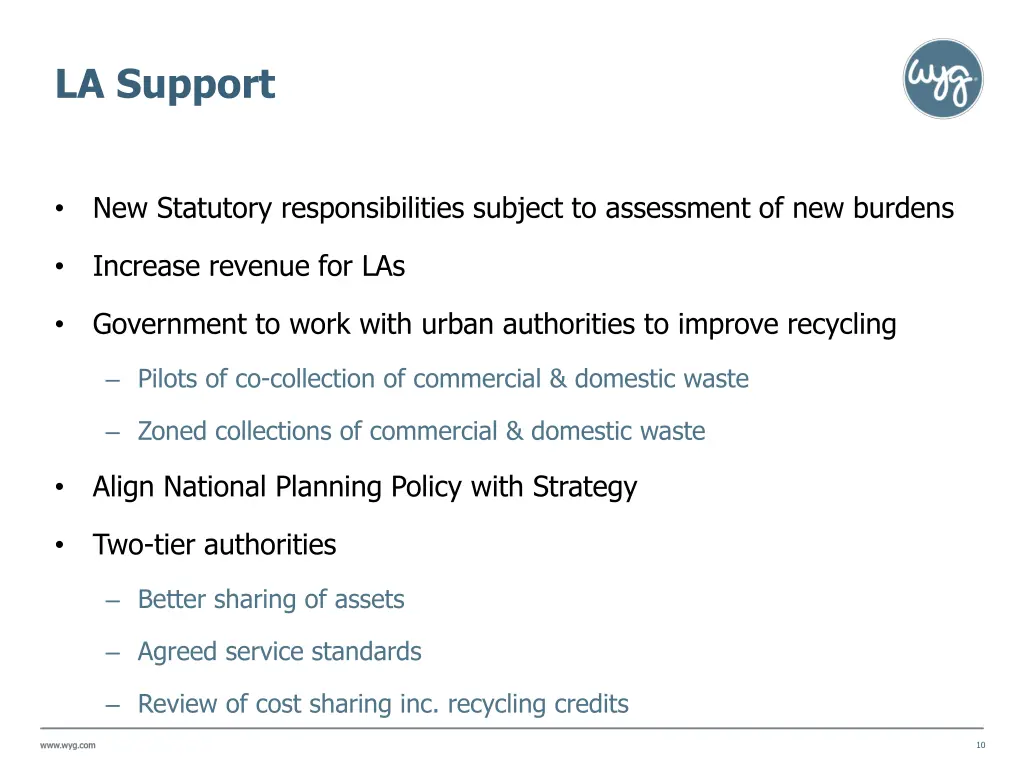Click the bullet dot before 'Increase revenue'
This screenshot has height=768, width=1024.
coord(60,267)
